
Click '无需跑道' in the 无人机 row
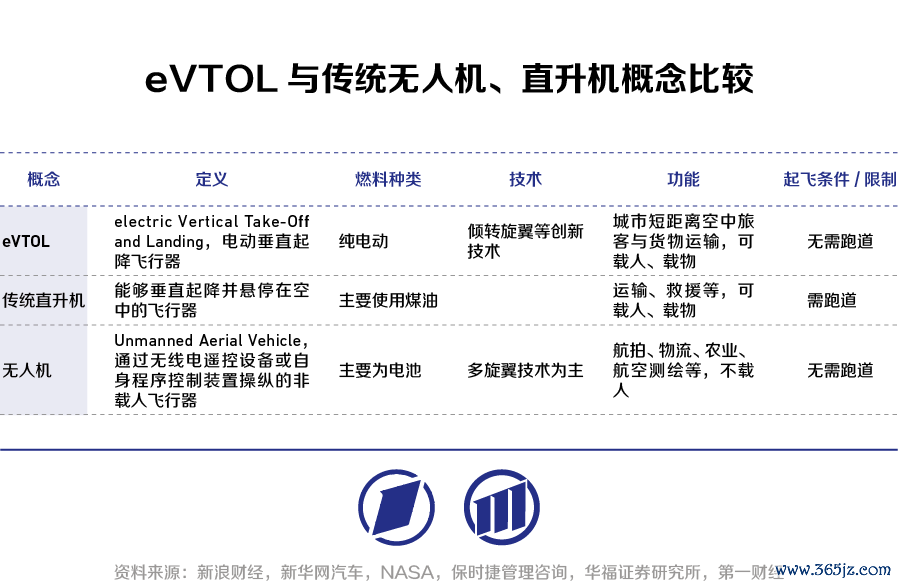(840, 370)
